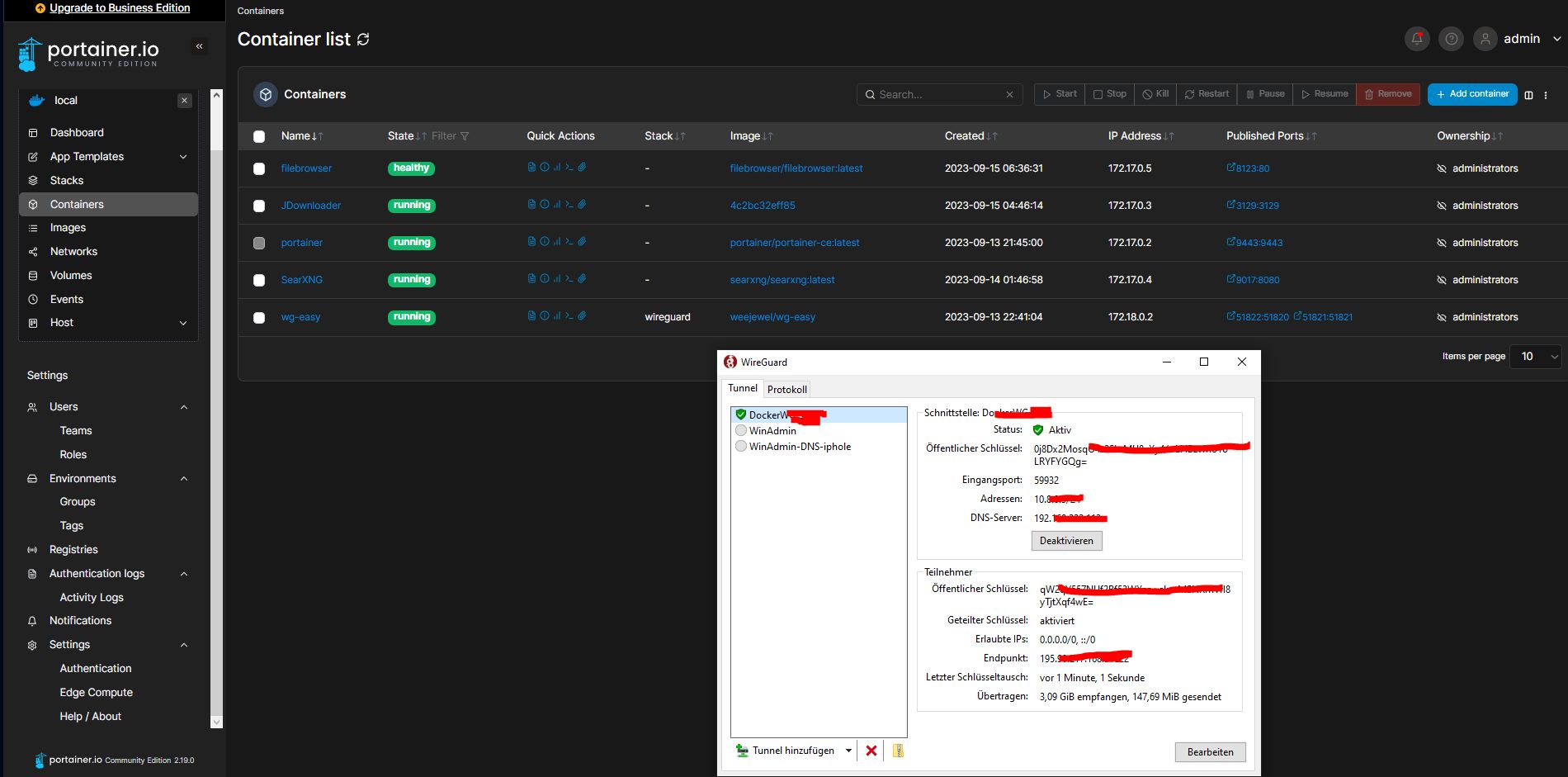This screenshot has height=777, width=1568.
Task: Attach to the wg-easy container
Action: (x=582, y=315)
